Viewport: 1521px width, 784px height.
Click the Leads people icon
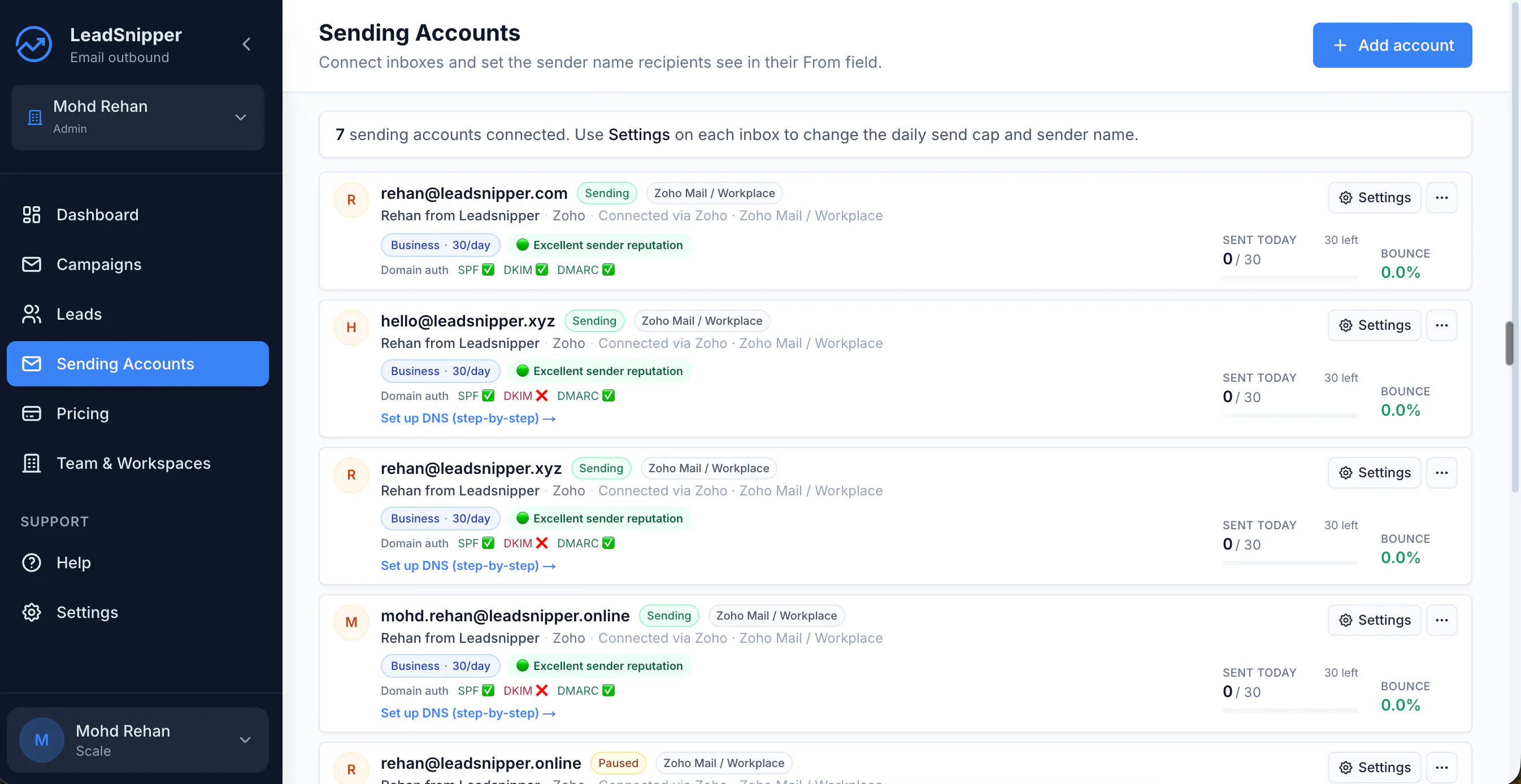click(31, 314)
